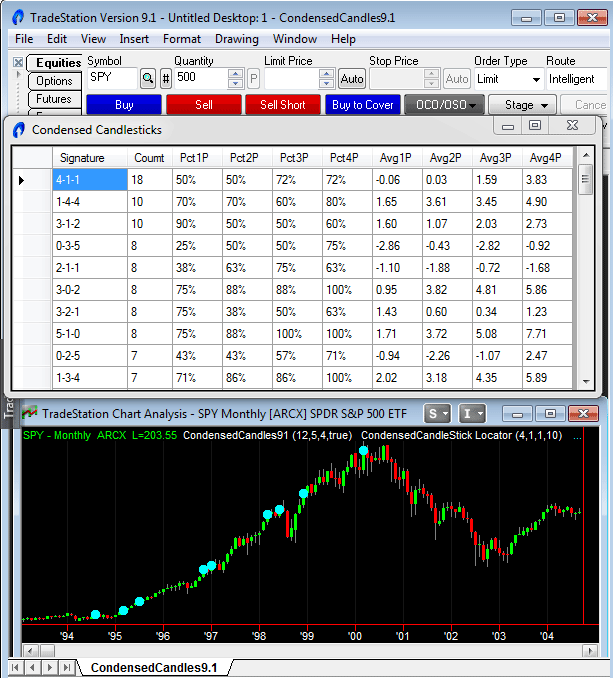
Task: Select the Equities order tab
Action: tap(54, 63)
